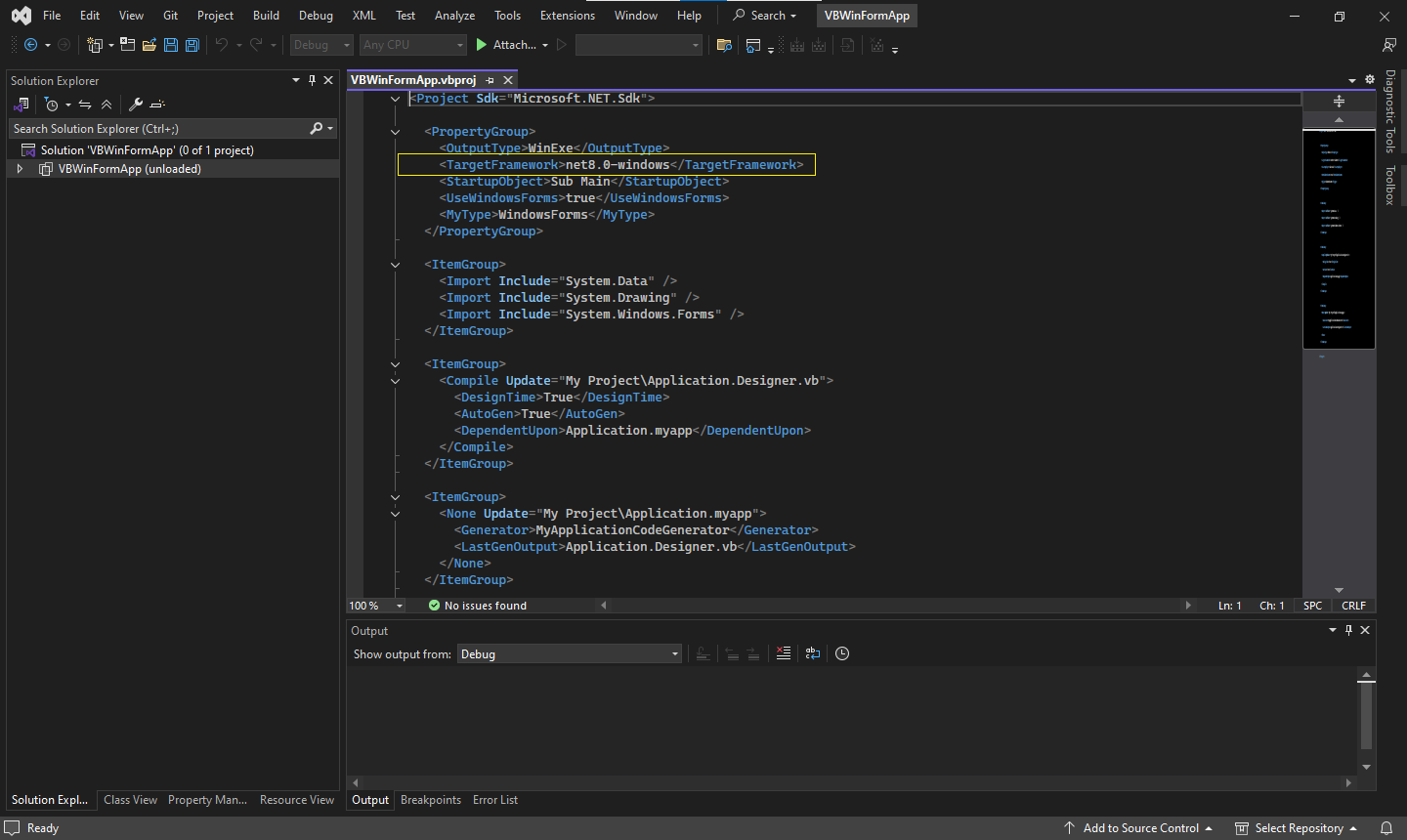
Task: Click the Save All toolbar icon
Action: 192,45
